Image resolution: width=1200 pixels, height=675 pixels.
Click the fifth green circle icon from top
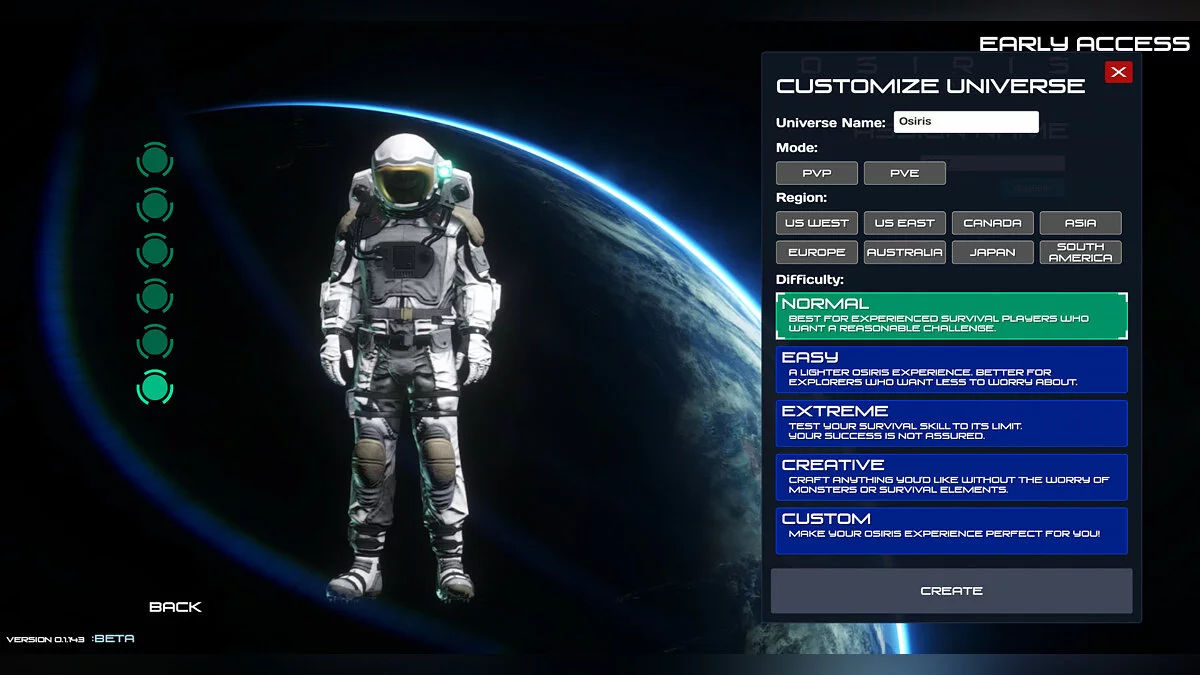(x=155, y=342)
